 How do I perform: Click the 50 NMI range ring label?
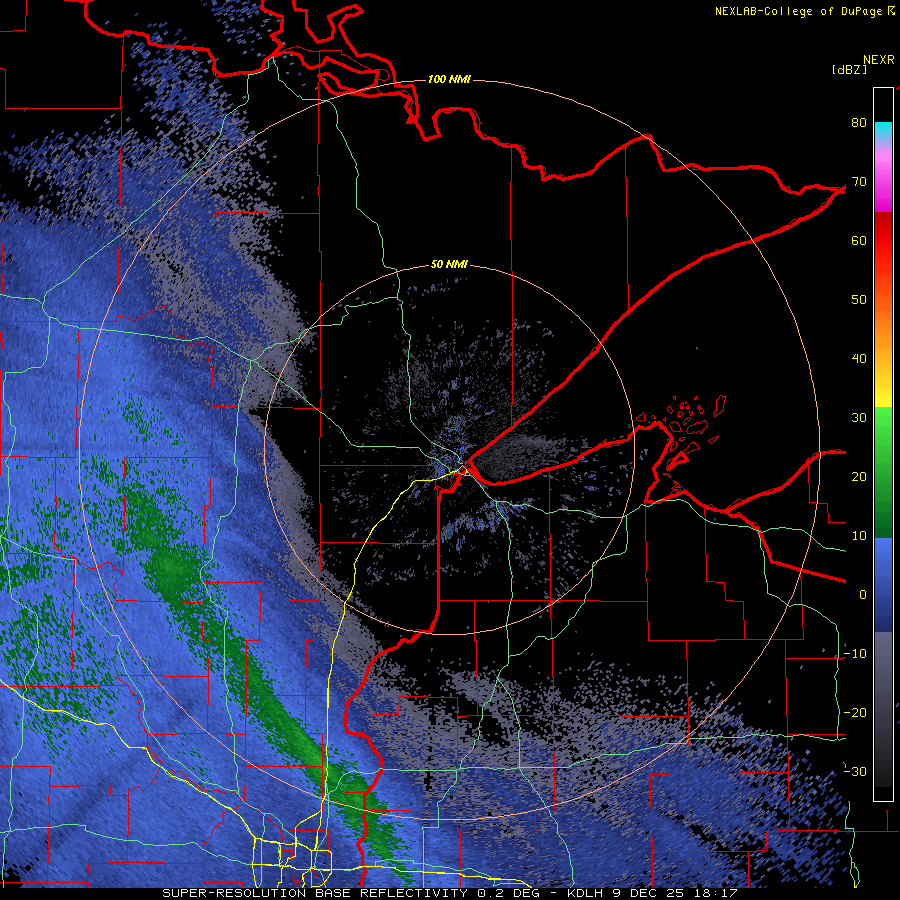pos(449,265)
